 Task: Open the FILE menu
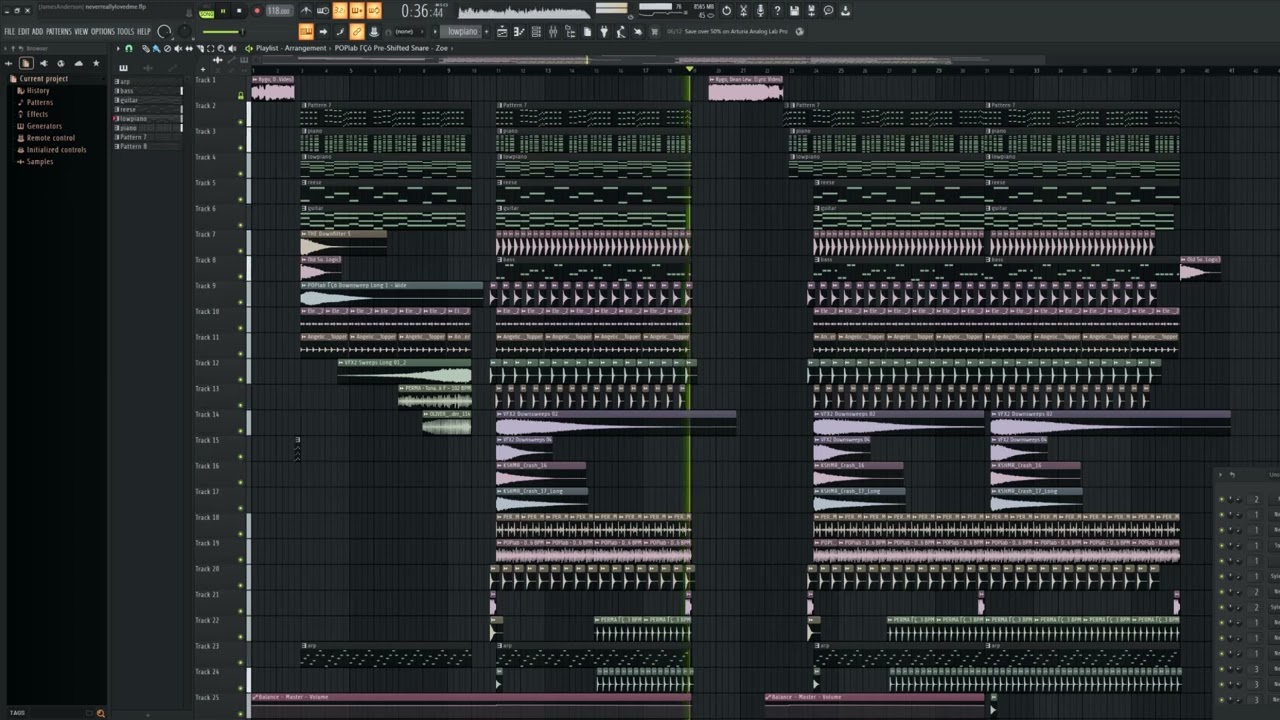click(x=10, y=31)
